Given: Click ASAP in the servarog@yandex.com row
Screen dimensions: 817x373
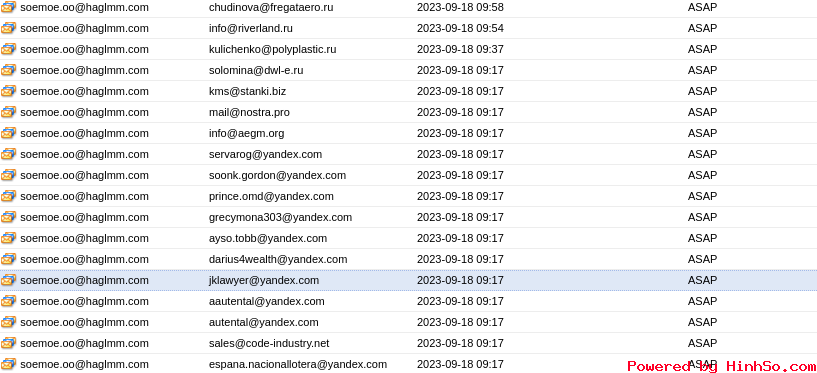Looking at the screenshot, I should 702,154.
